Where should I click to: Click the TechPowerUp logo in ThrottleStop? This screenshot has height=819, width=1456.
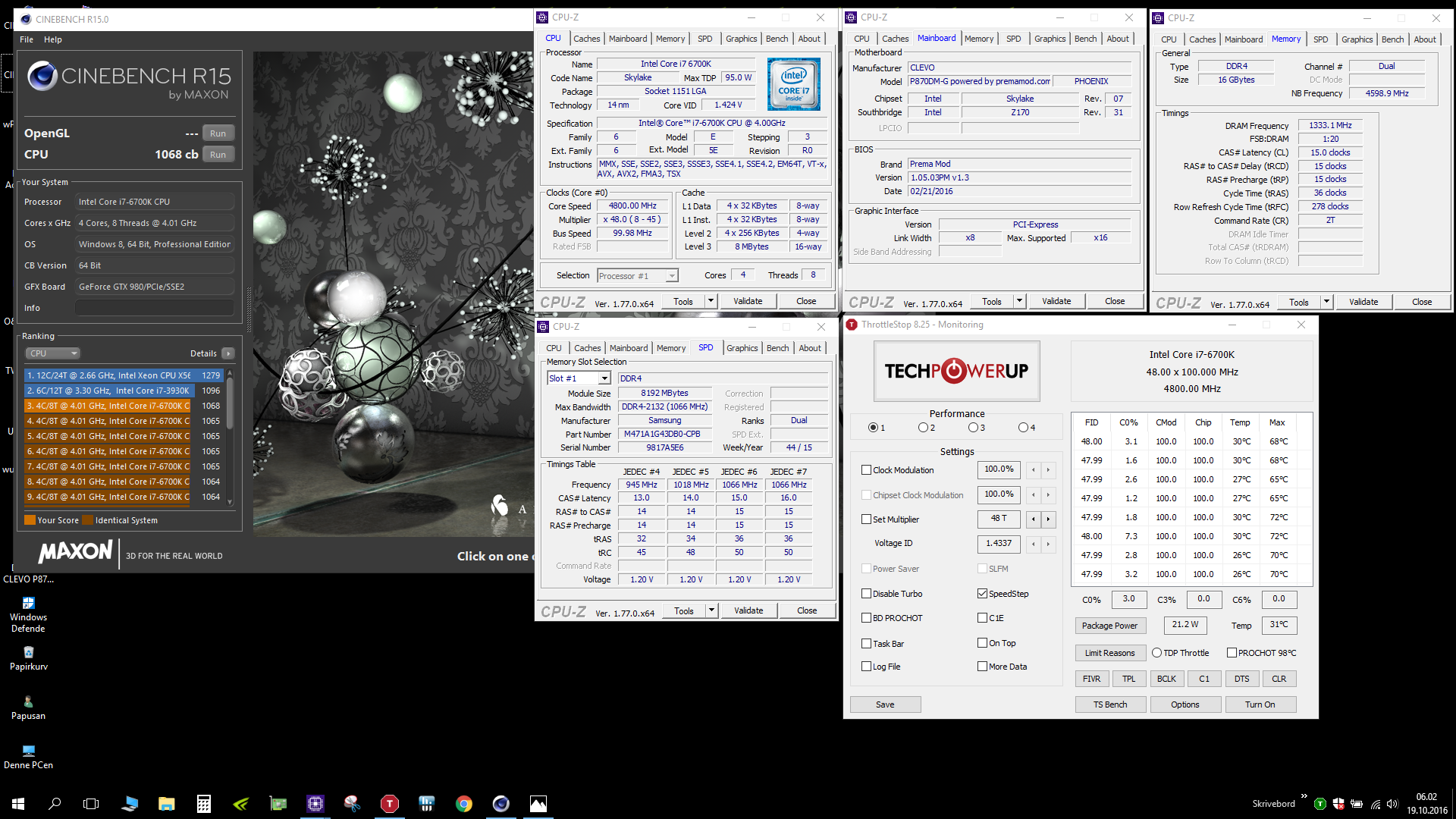tap(956, 371)
